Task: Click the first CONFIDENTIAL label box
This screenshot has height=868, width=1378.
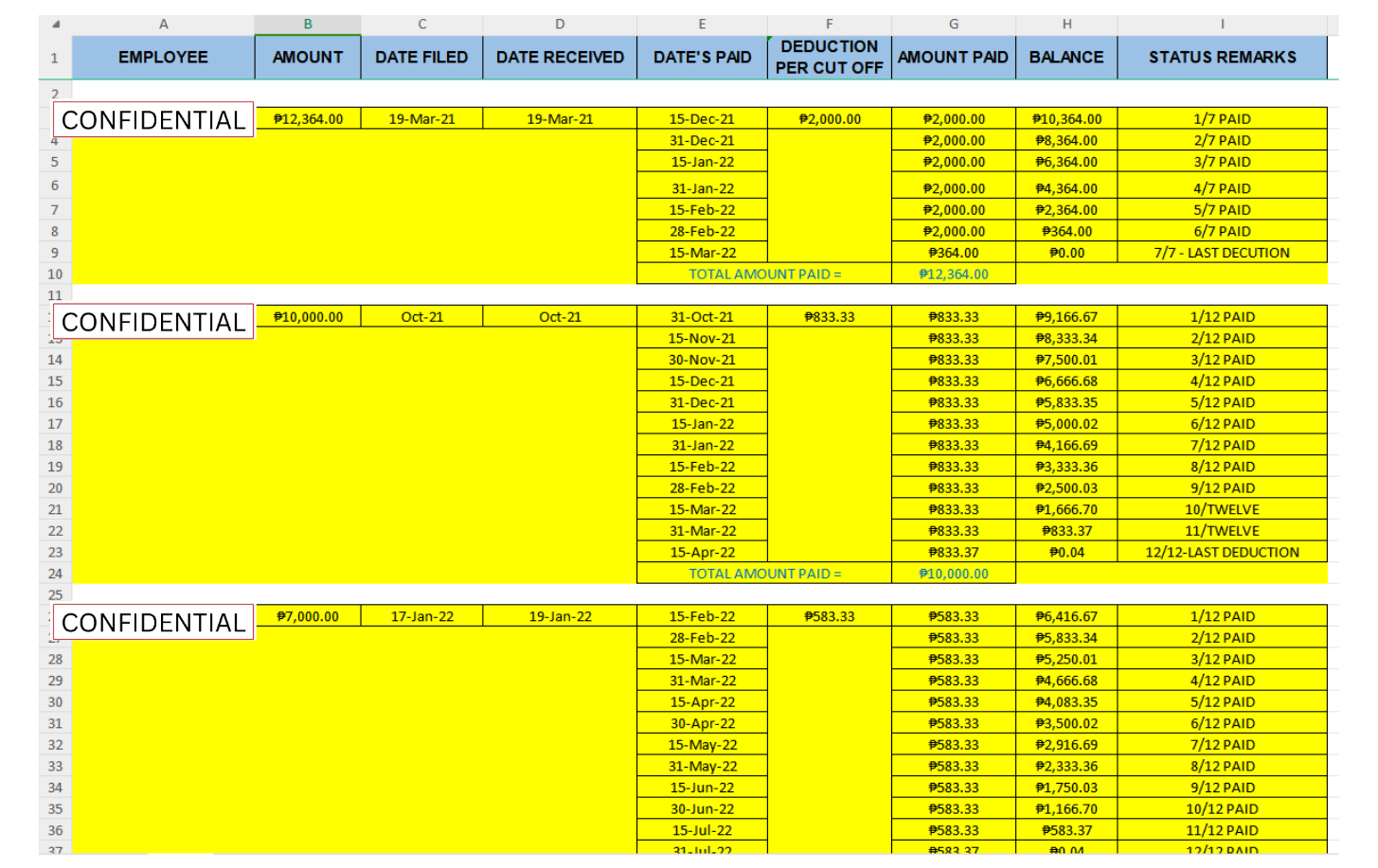Action: point(153,120)
